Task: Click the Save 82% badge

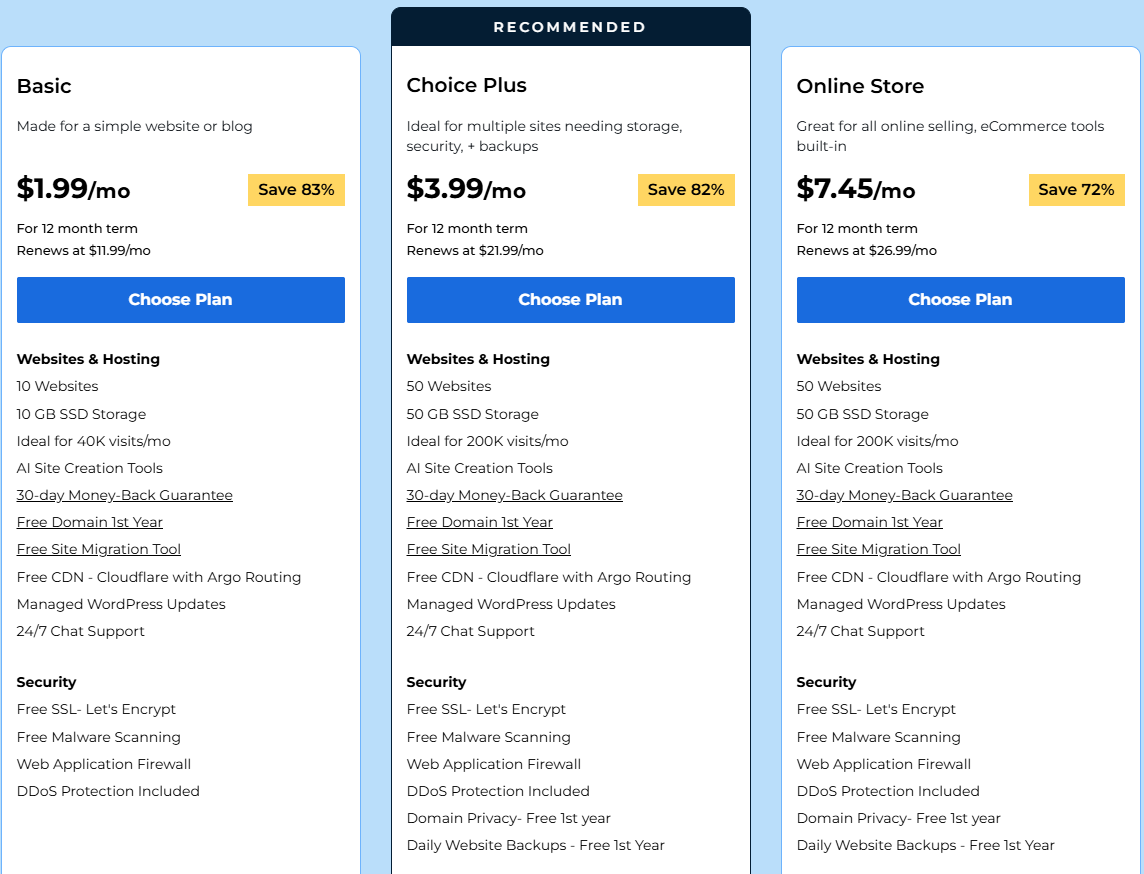Action: coord(686,190)
